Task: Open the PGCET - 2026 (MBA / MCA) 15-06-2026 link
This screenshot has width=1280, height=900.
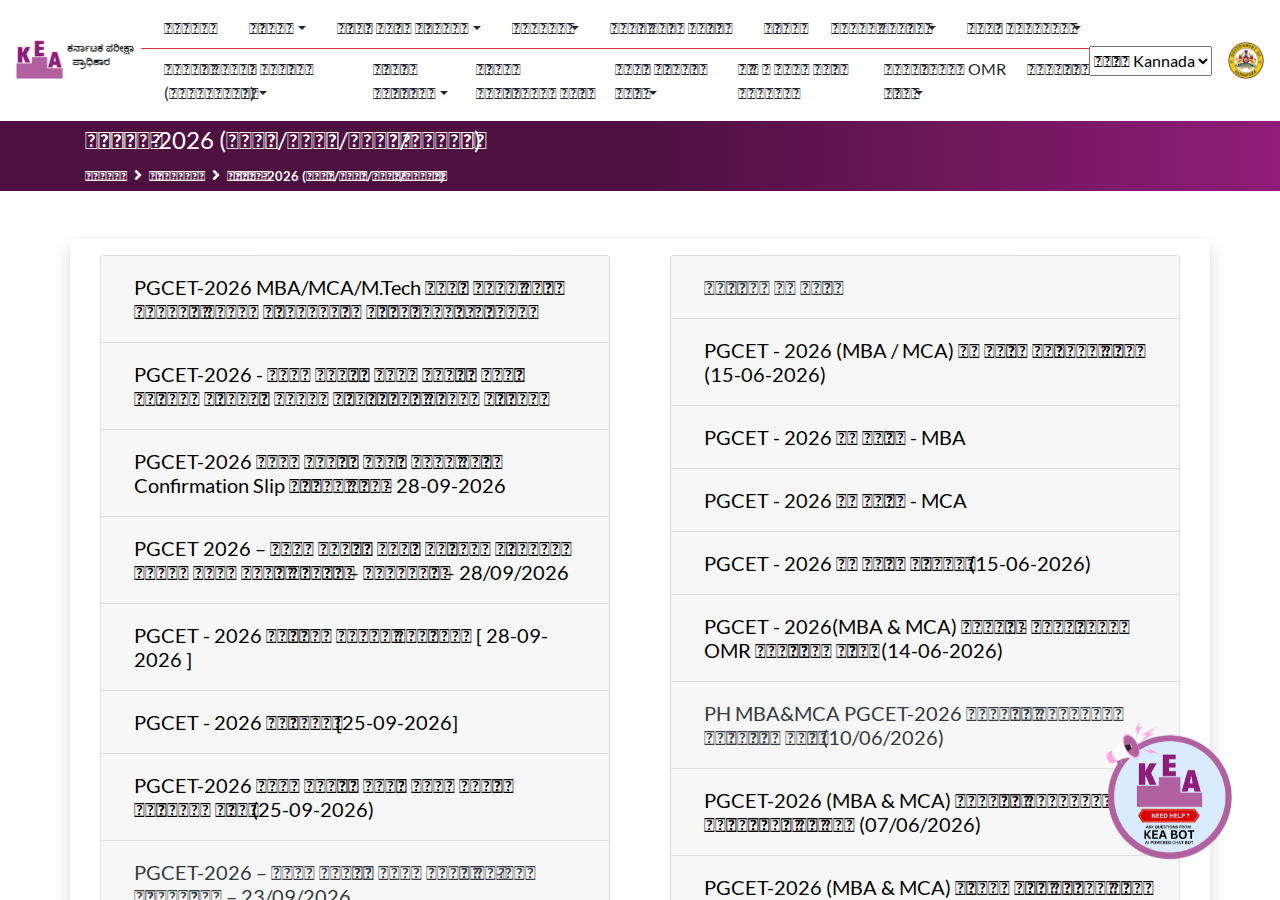Action: click(925, 362)
